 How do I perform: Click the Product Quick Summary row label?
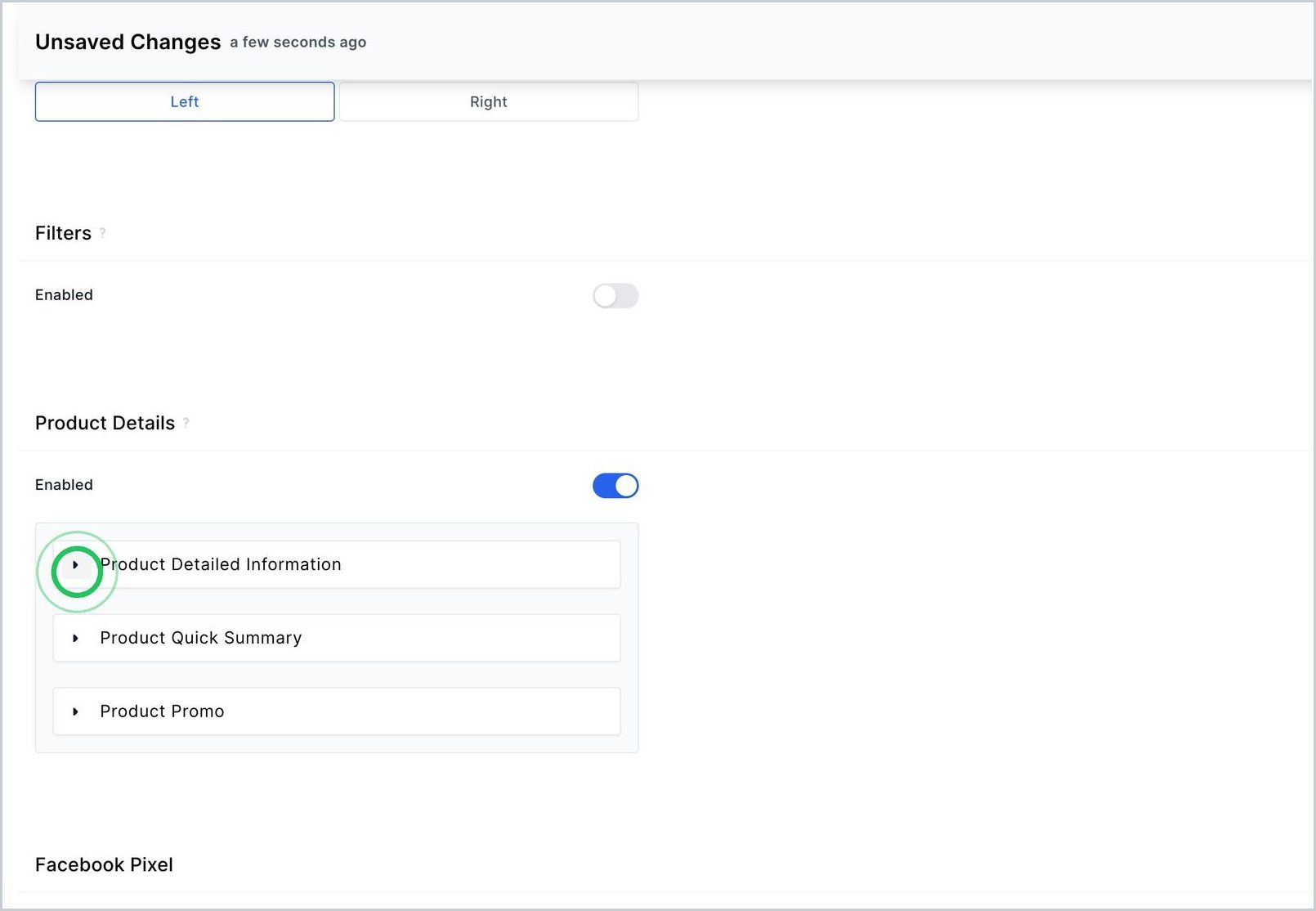coord(201,638)
